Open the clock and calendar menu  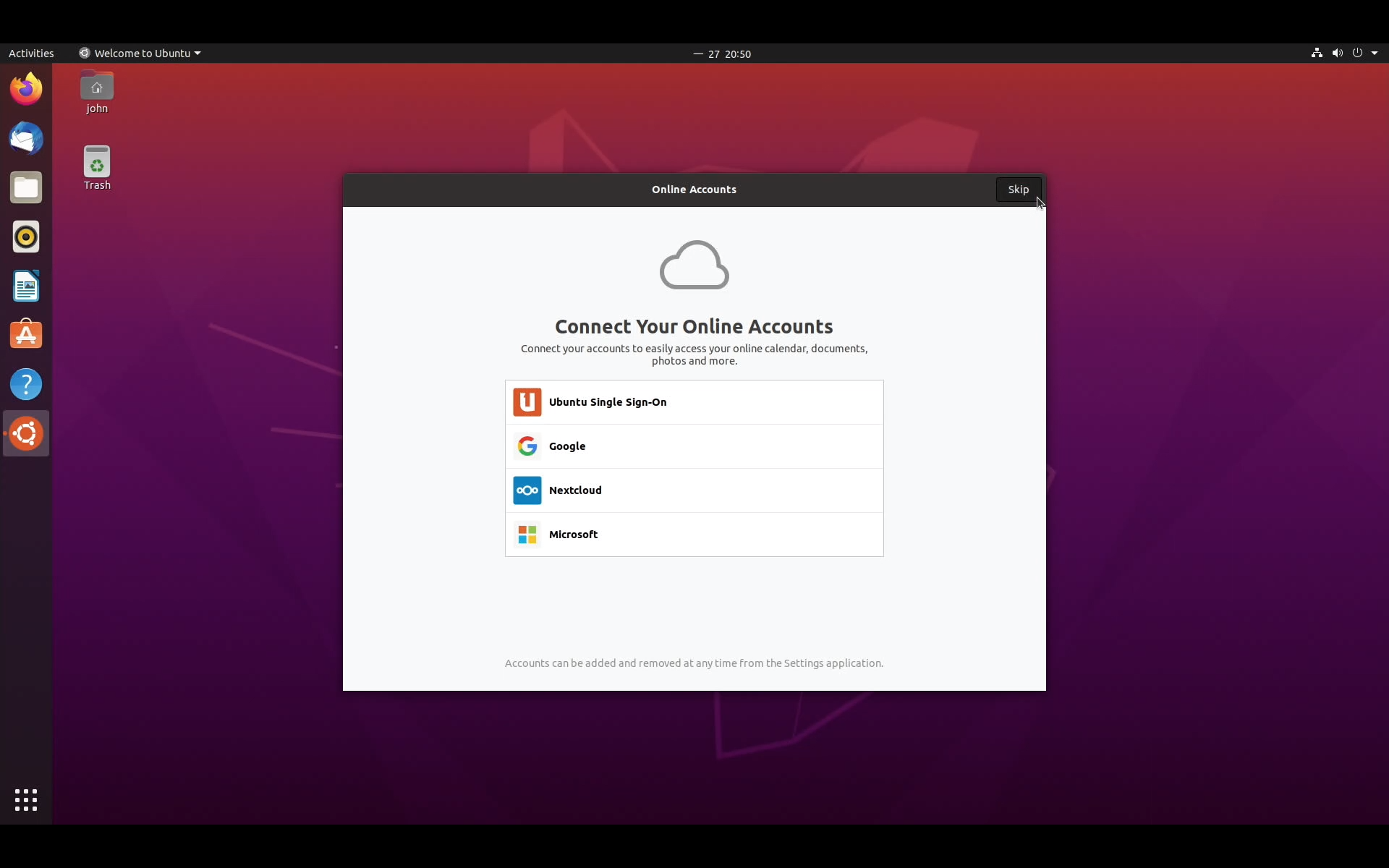tap(722, 54)
